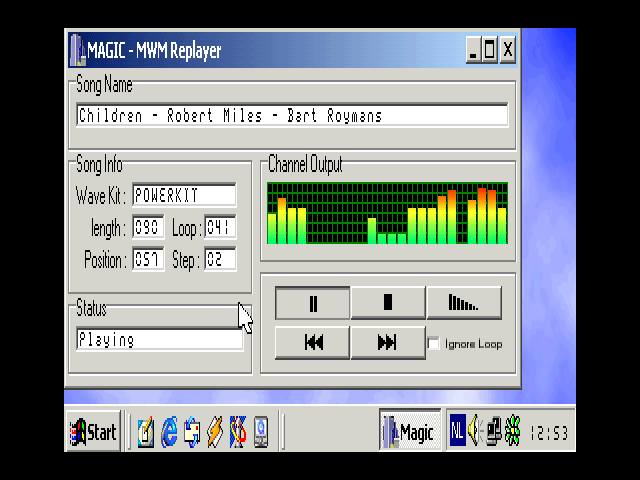Click the length value 090
This screenshot has height=480, width=640.
click(148, 227)
